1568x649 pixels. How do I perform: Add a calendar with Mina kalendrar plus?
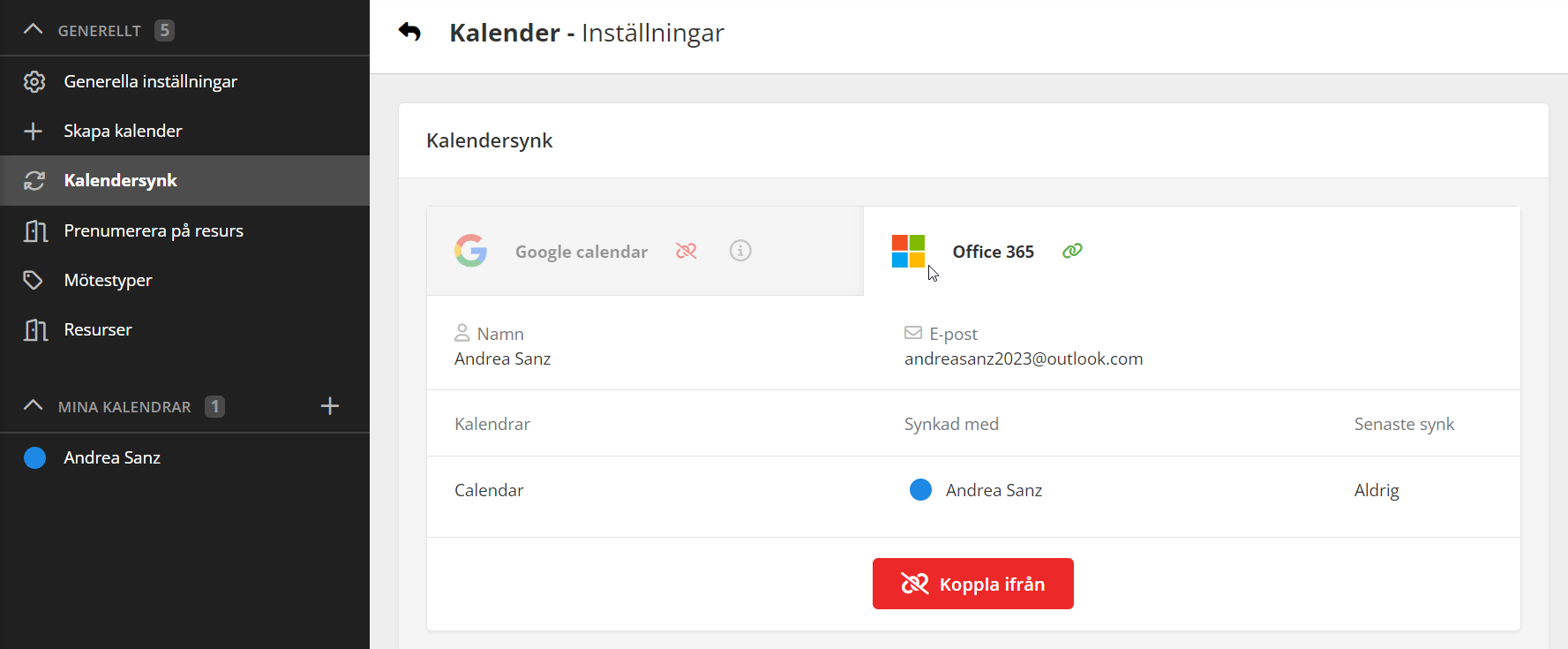click(x=330, y=406)
